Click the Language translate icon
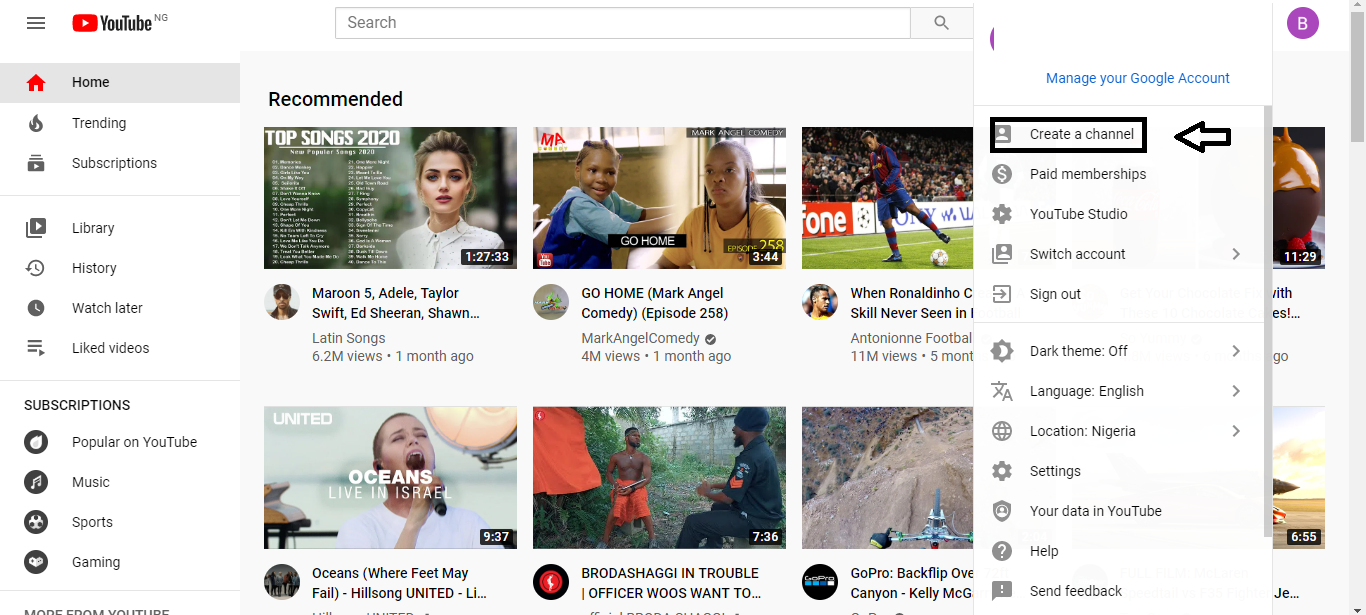The width and height of the screenshot is (1366, 615). tap(1002, 391)
